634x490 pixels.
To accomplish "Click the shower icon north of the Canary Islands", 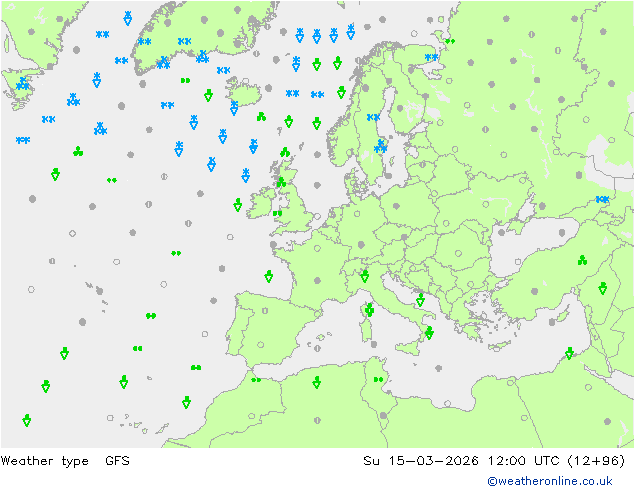I will pyautogui.click(x=186, y=402).
